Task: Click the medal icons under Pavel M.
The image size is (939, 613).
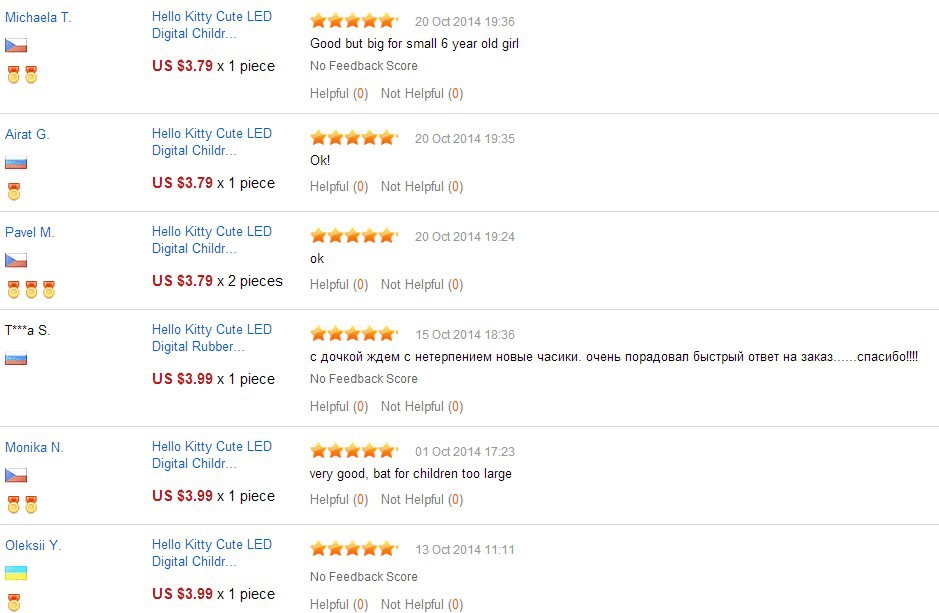Action: (31, 289)
